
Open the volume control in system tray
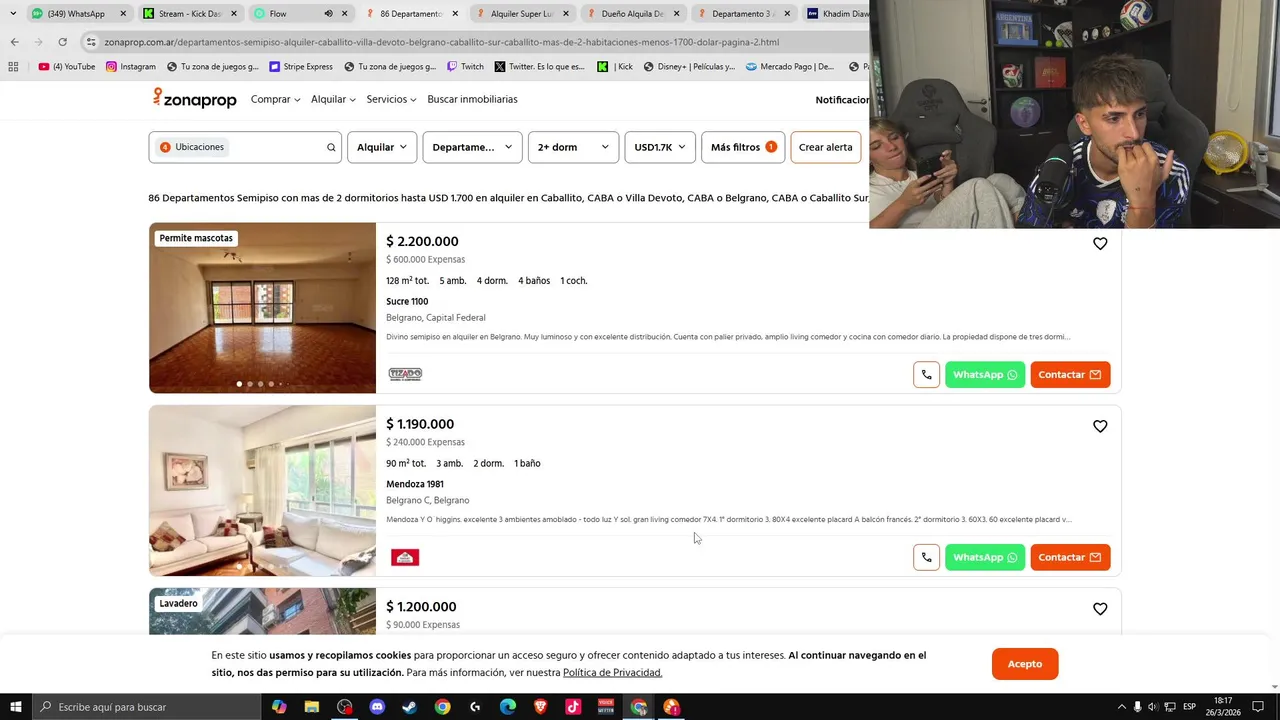[1153, 707]
